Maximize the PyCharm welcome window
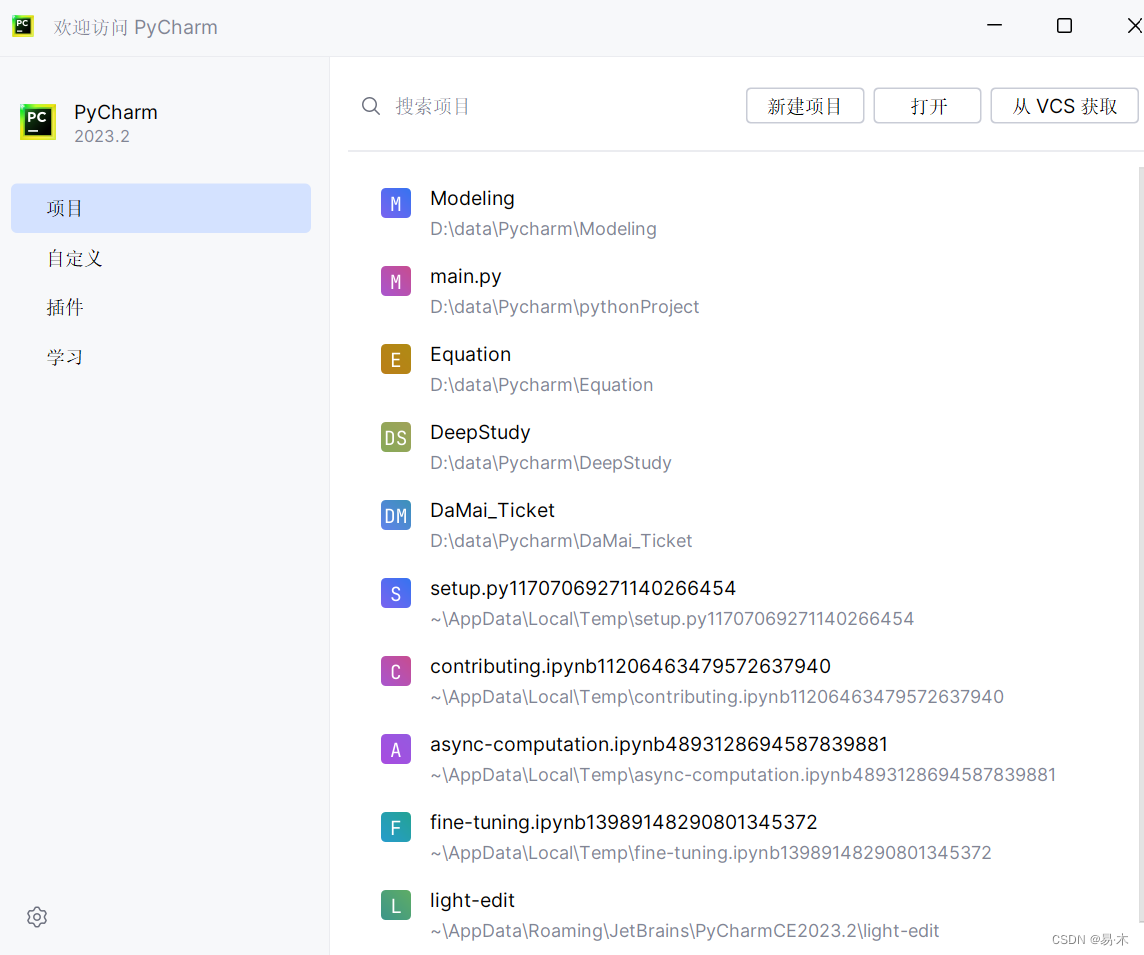The width and height of the screenshot is (1144, 955). pos(1064,26)
